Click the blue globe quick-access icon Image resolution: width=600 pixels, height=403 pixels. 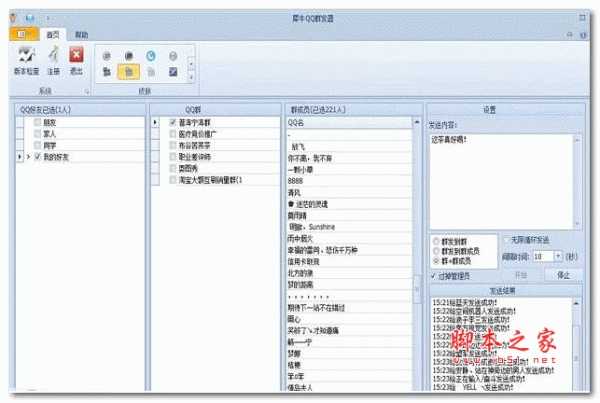30,18
